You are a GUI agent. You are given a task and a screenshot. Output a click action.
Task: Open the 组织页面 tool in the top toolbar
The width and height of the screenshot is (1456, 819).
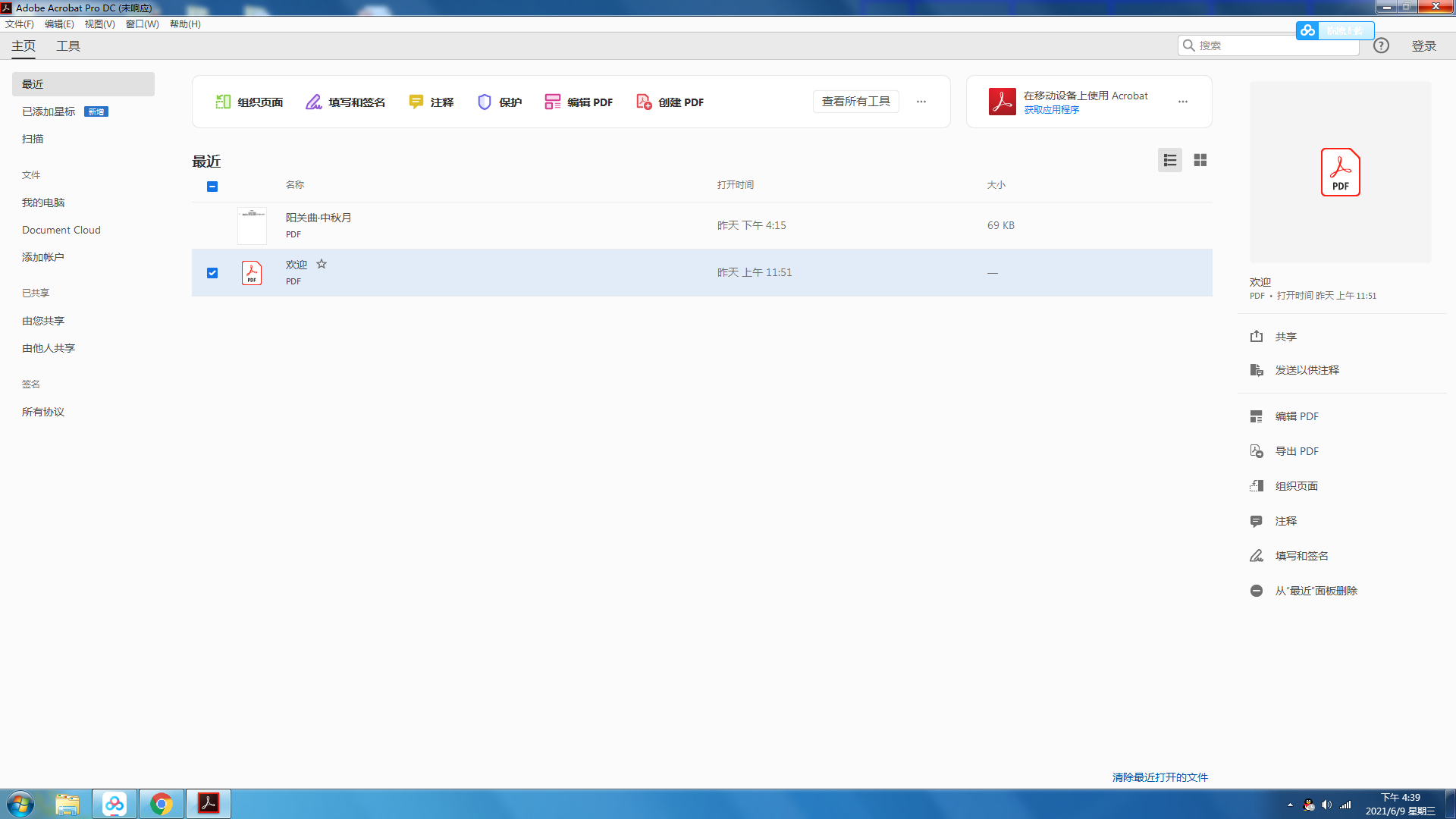pos(249,102)
